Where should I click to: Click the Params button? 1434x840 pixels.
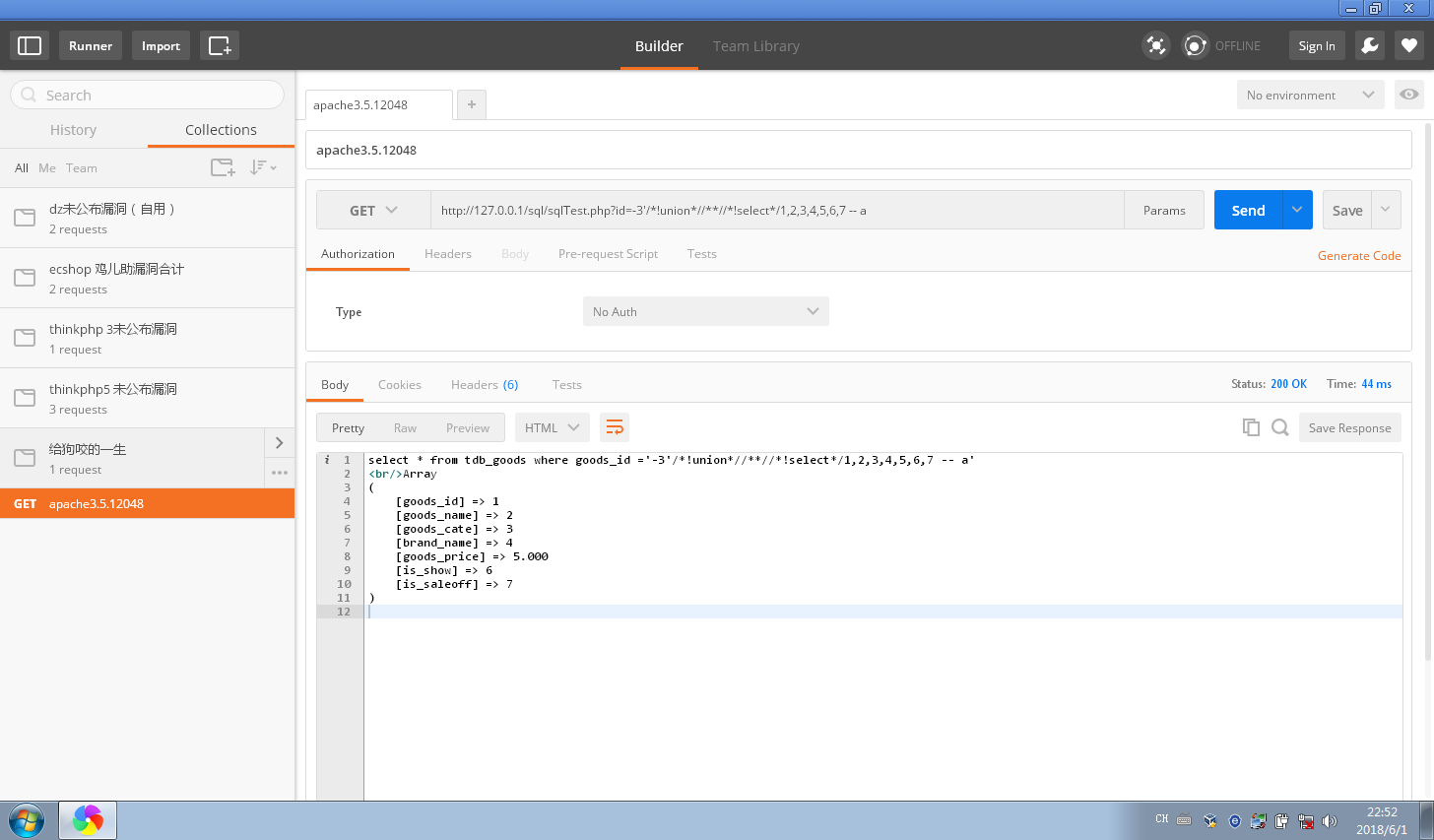(x=1164, y=210)
